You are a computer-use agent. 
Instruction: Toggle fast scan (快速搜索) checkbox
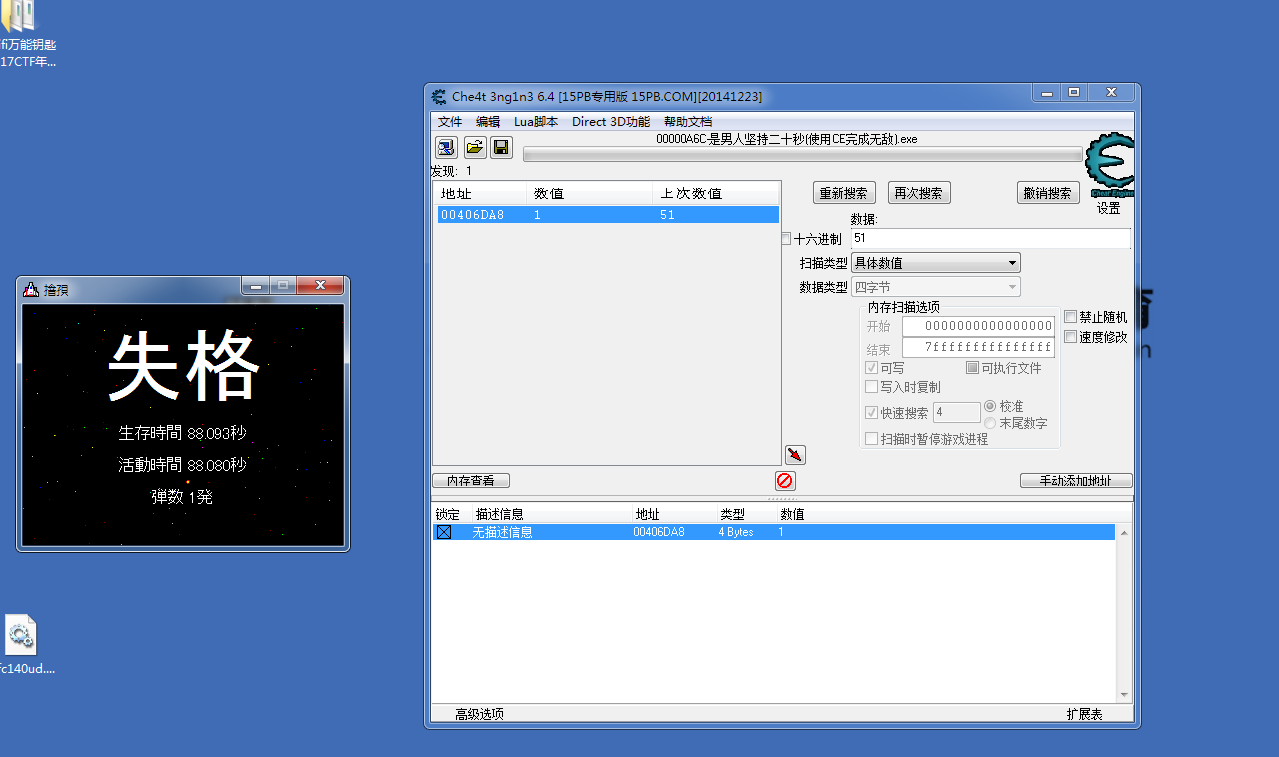pos(871,413)
